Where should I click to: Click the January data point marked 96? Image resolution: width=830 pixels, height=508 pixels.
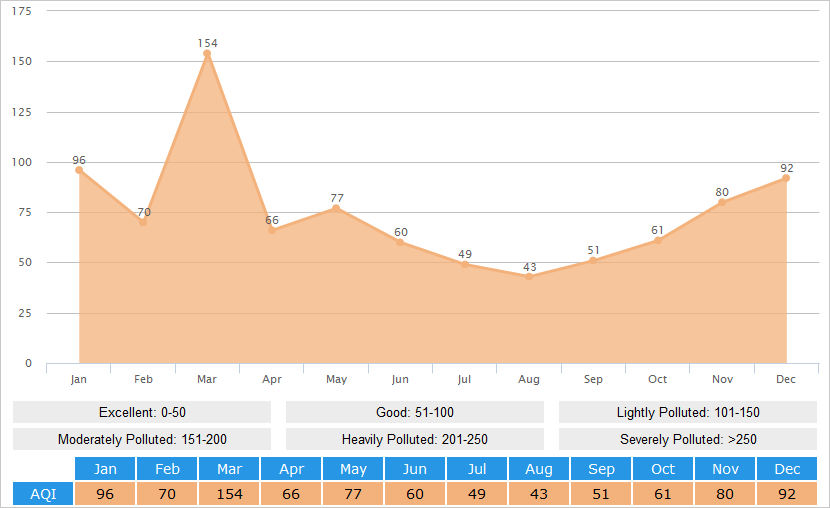(x=79, y=170)
